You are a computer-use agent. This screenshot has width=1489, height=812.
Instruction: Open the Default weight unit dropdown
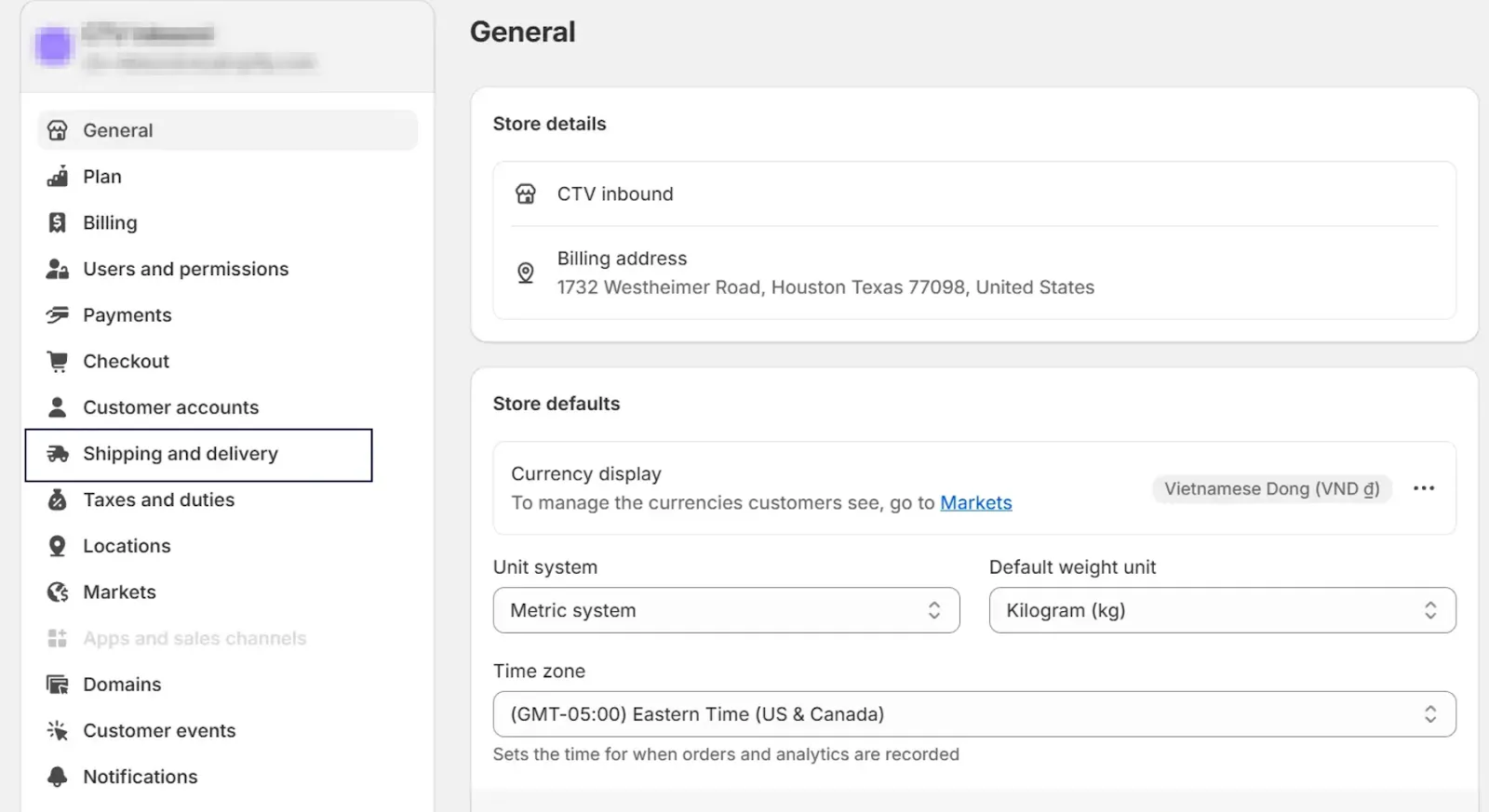pos(1222,610)
